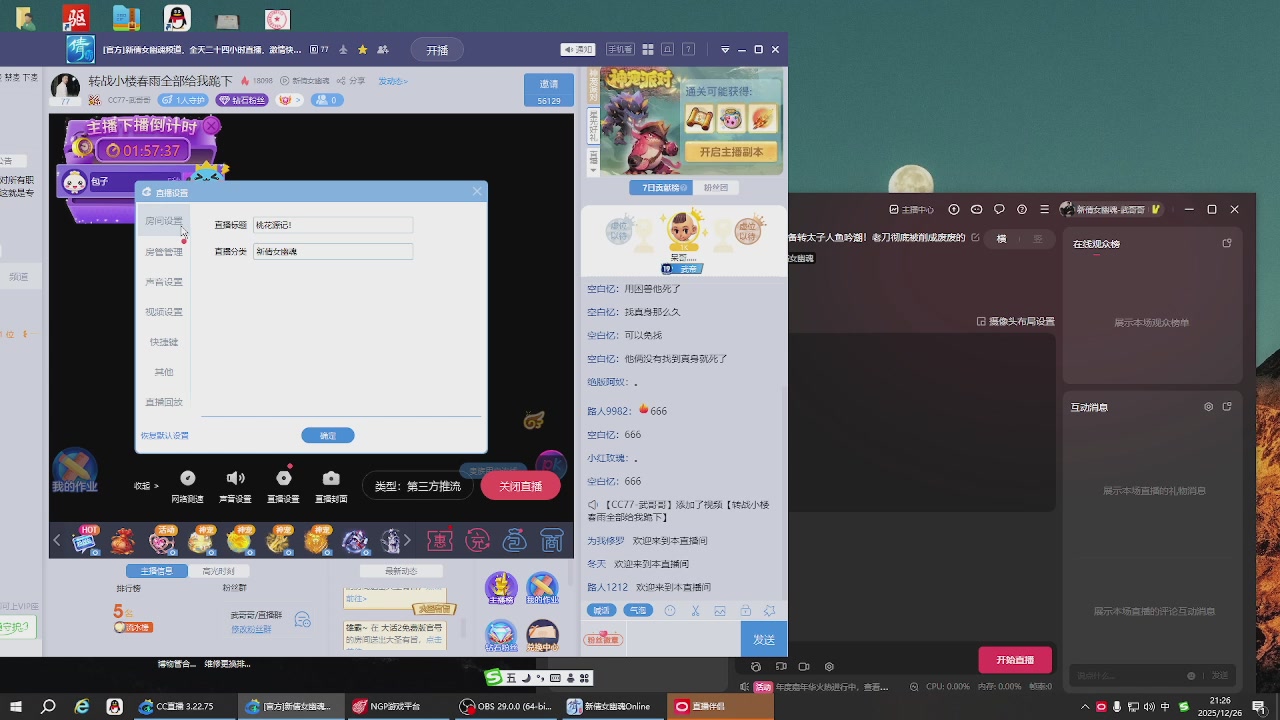Viewport: 1280px width, 720px height.
Task: Click the 确定 confirm button
Action: point(328,436)
